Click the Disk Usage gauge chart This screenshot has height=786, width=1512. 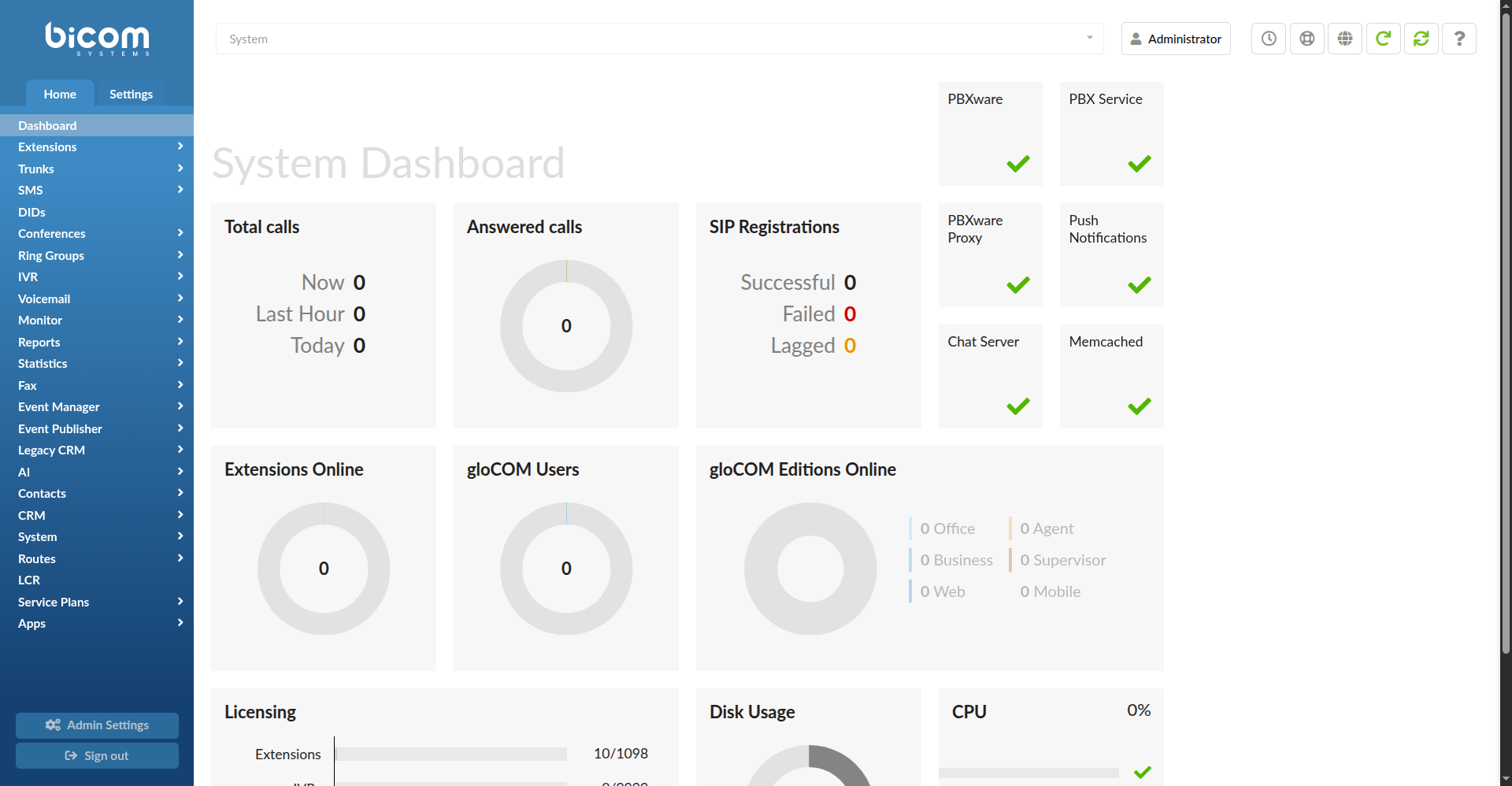[809, 765]
